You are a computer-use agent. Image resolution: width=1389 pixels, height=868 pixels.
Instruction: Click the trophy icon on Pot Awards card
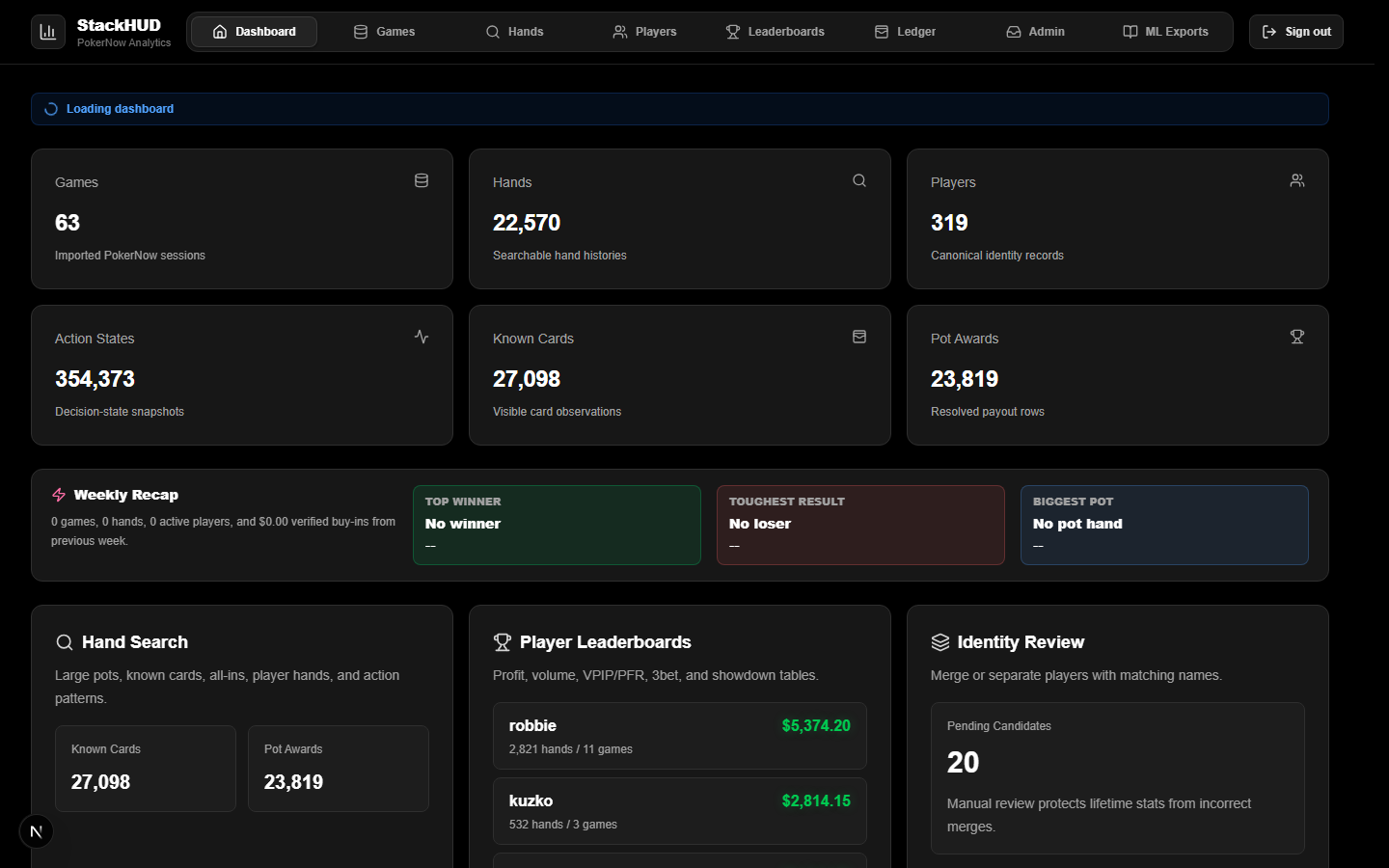click(x=1297, y=337)
